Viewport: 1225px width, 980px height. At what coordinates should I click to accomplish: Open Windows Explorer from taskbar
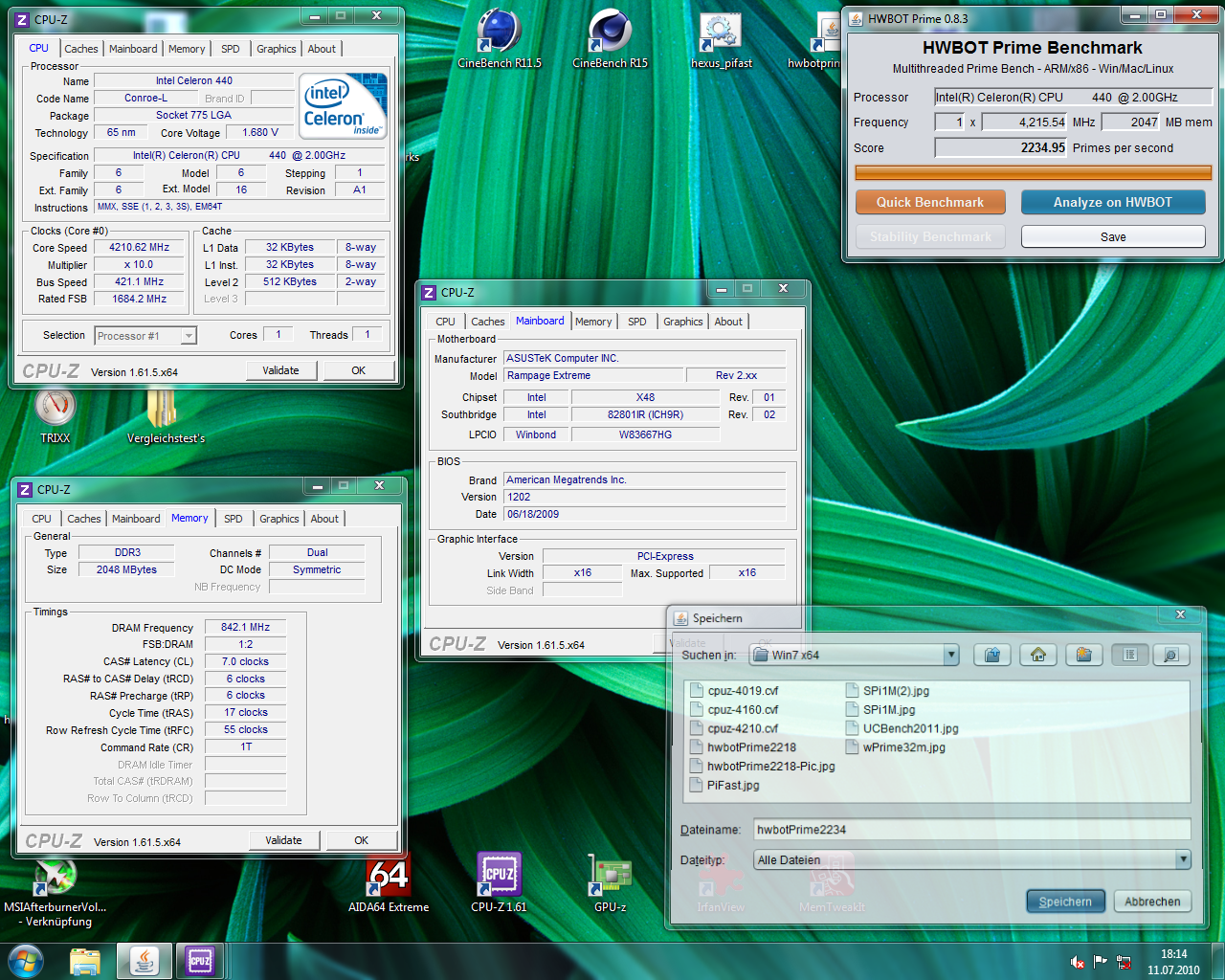click(85, 961)
